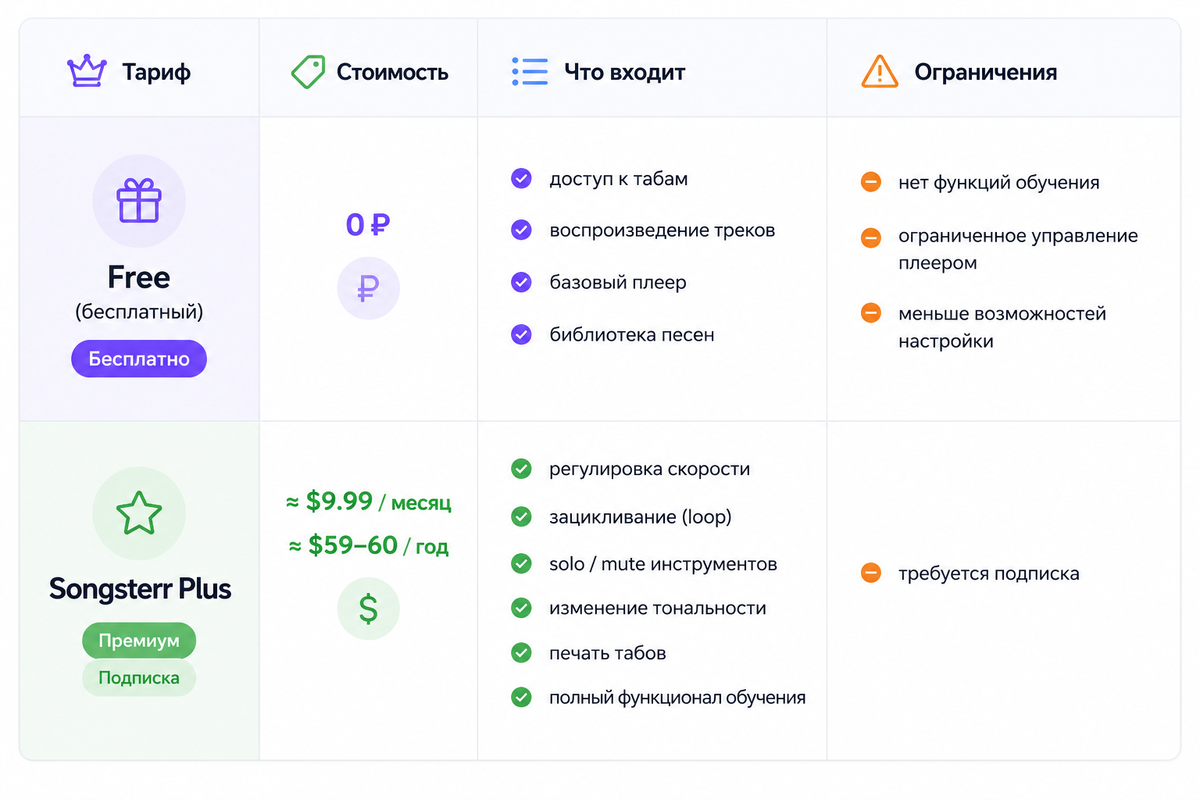
Task: Click the green checkmark beside печать табов
Action: point(521,653)
